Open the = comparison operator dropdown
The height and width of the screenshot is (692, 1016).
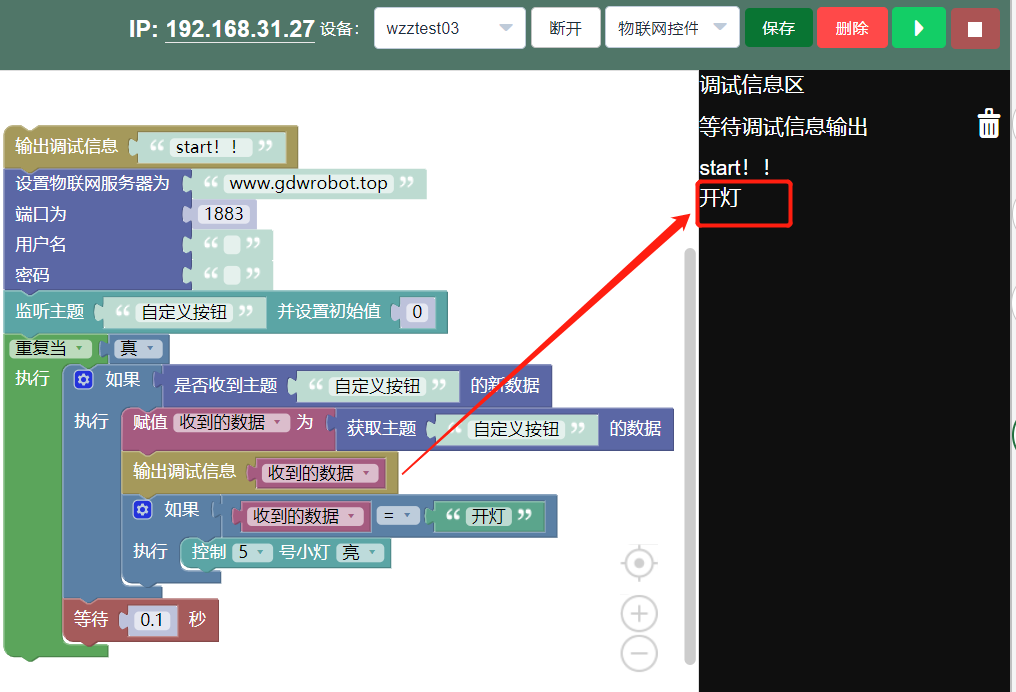[x=397, y=516]
